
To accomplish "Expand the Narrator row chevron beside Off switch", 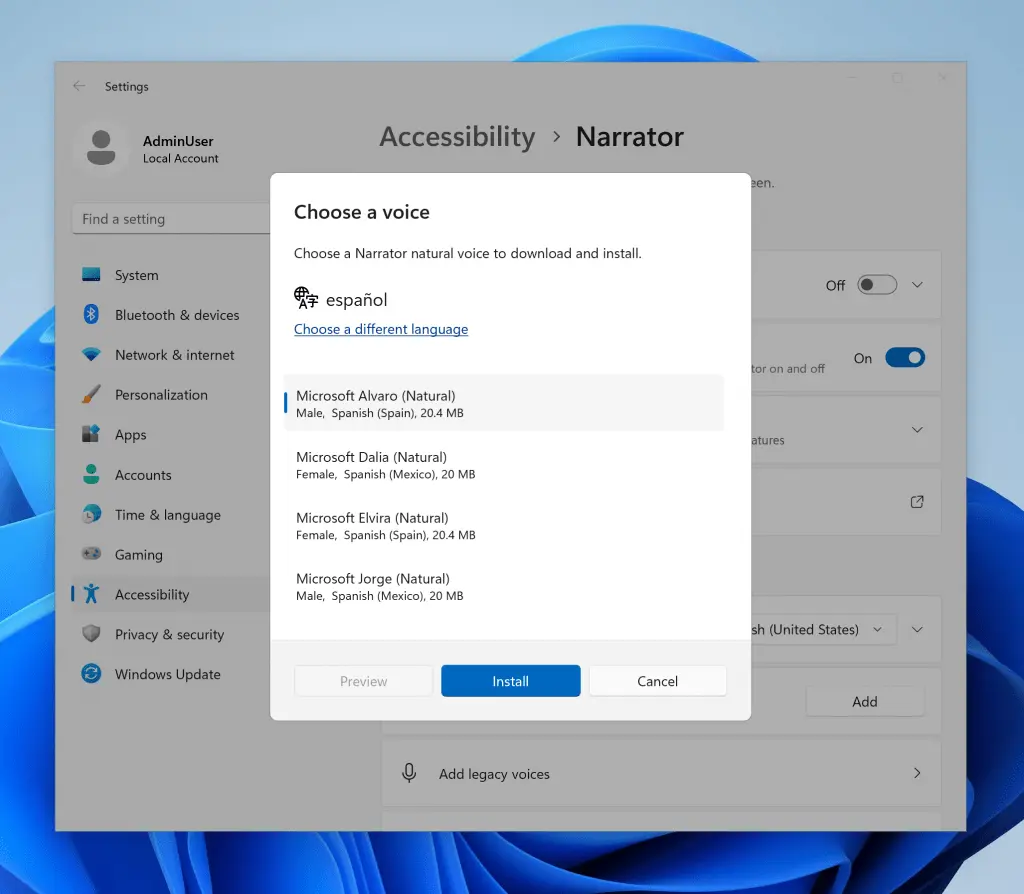I will click(917, 285).
